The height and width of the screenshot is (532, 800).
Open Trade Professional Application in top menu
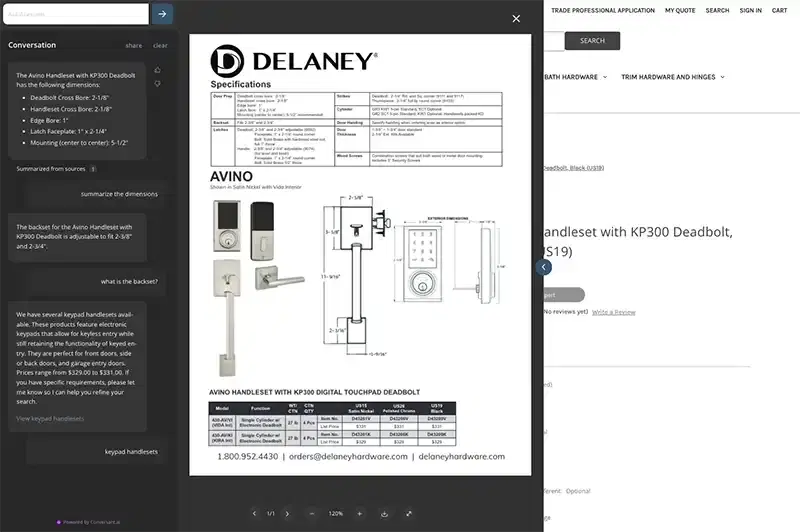(603, 10)
